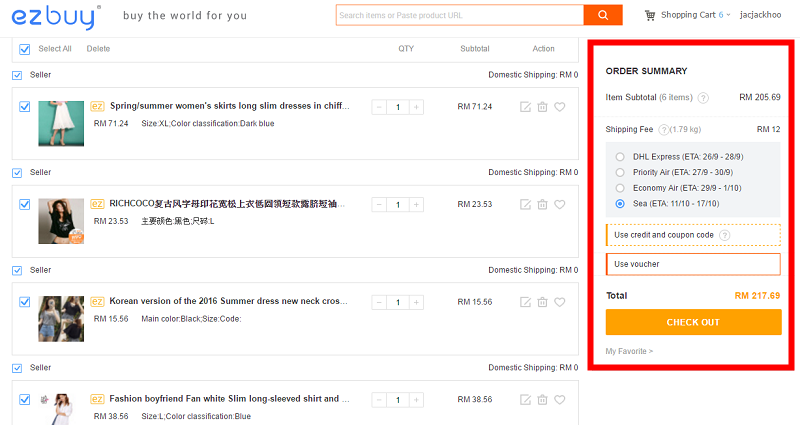Image resolution: width=800 pixels, height=425 pixels.
Task: Click ez badge on Fashion boyfriend shirt item
Action: pyautogui.click(x=97, y=398)
